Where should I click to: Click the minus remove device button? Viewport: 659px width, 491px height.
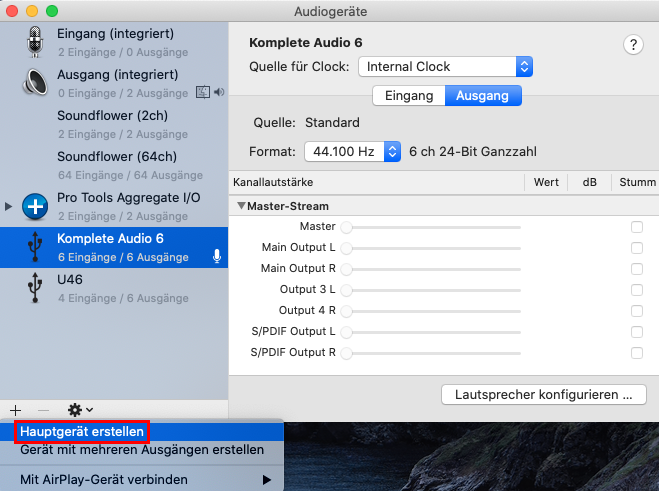click(43, 410)
